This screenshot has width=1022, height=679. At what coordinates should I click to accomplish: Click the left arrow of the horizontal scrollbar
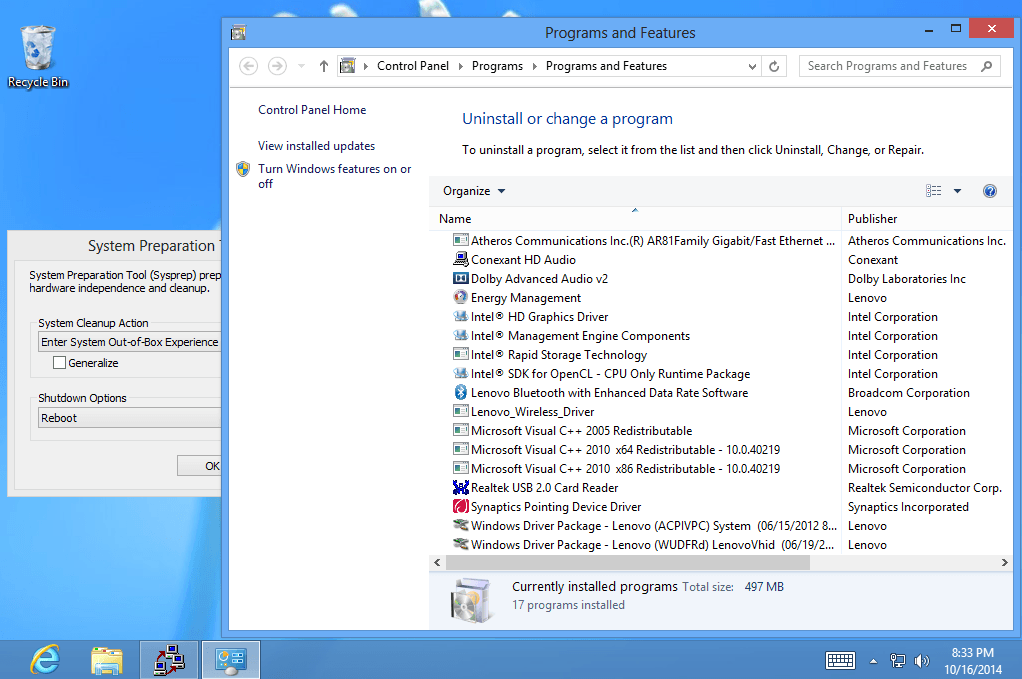(437, 562)
